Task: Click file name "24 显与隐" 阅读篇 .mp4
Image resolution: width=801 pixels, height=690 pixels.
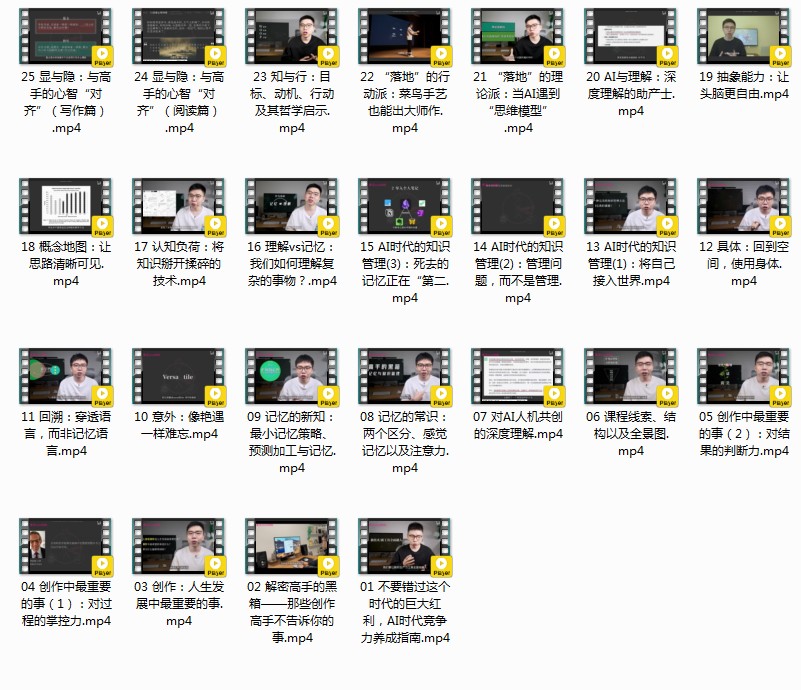Action: pyautogui.click(x=179, y=102)
